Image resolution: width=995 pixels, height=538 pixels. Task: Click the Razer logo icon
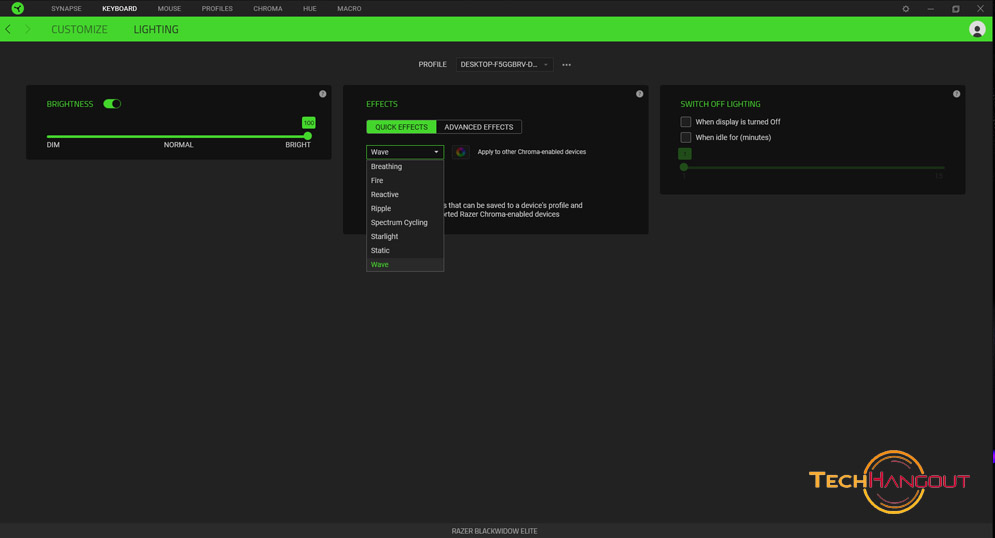[18, 8]
